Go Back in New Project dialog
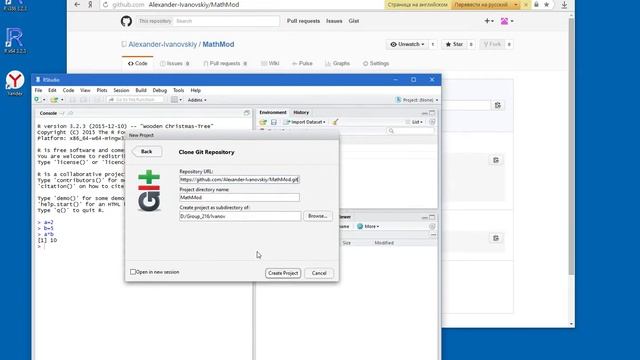The image size is (640, 360). [147, 152]
